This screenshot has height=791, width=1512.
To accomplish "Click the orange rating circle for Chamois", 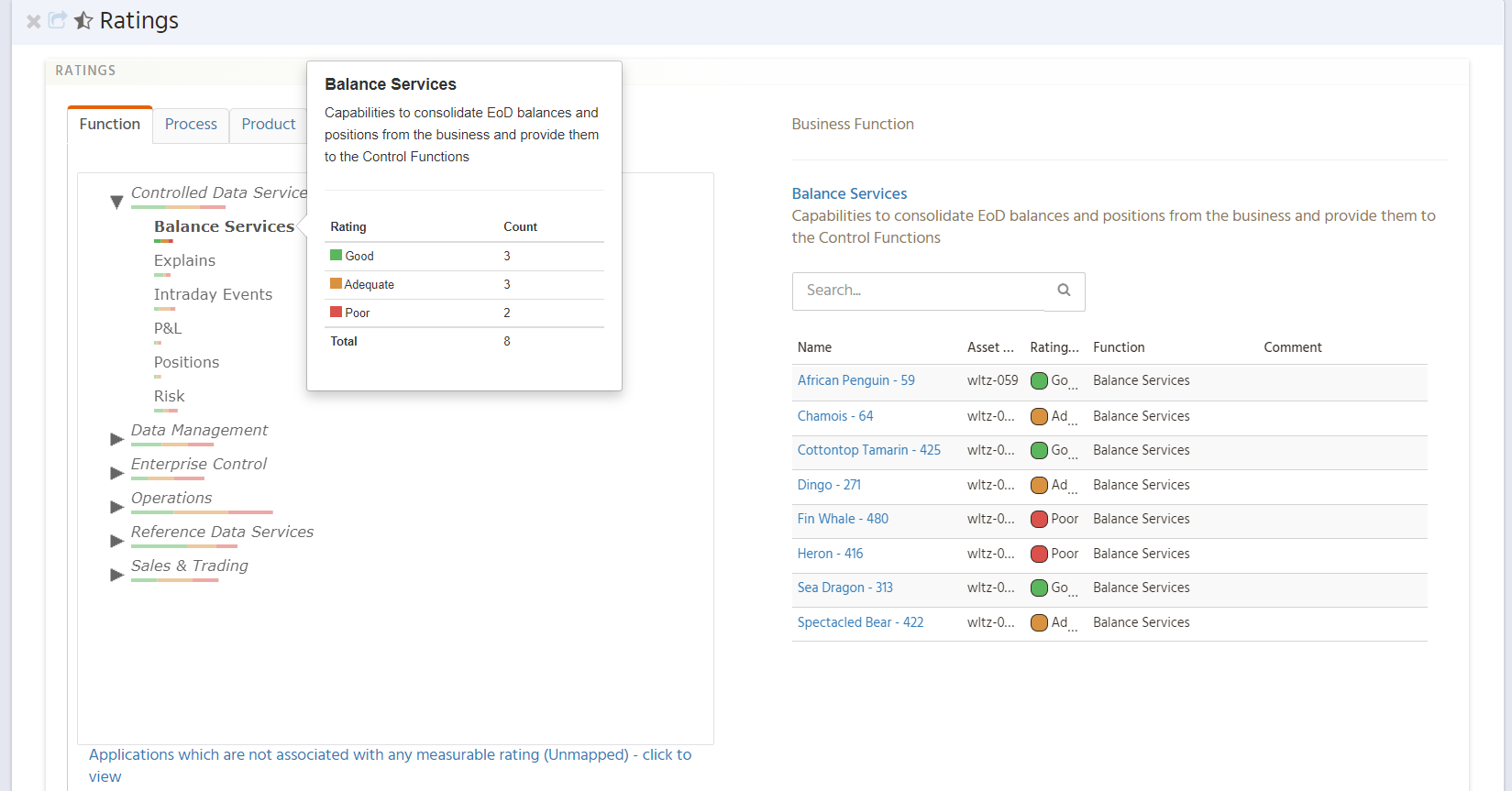I will (1039, 417).
